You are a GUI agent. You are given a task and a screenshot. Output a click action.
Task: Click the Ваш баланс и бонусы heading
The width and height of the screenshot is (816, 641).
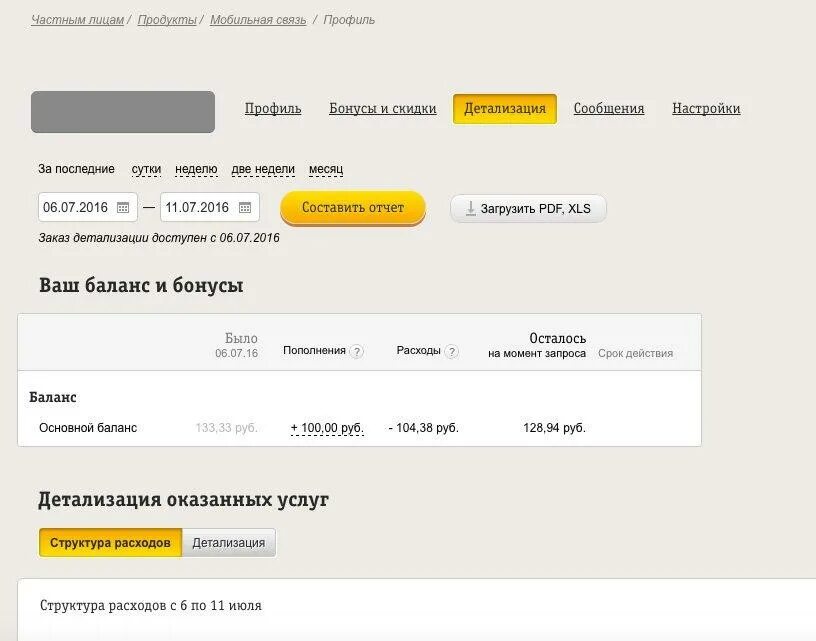[141, 285]
